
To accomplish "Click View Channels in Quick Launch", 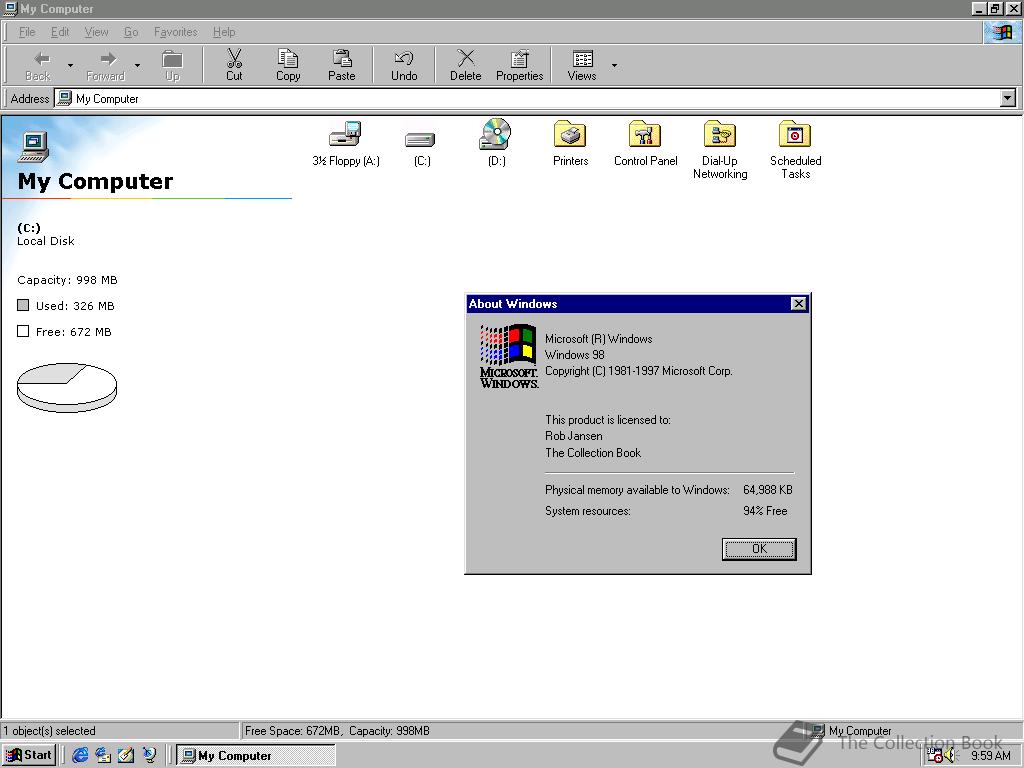I will coord(150,755).
